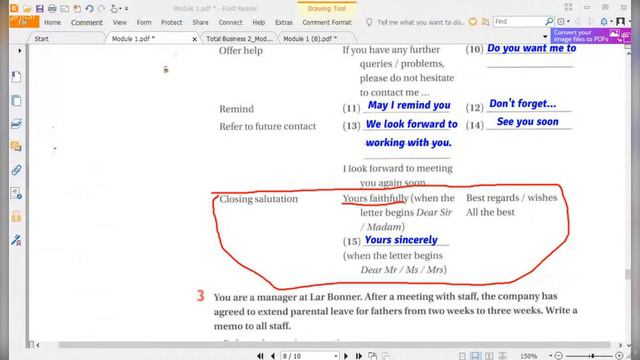Open the Connect ribbon tab
The width and height of the screenshot is (640, 360).
(x=230, y=22)
